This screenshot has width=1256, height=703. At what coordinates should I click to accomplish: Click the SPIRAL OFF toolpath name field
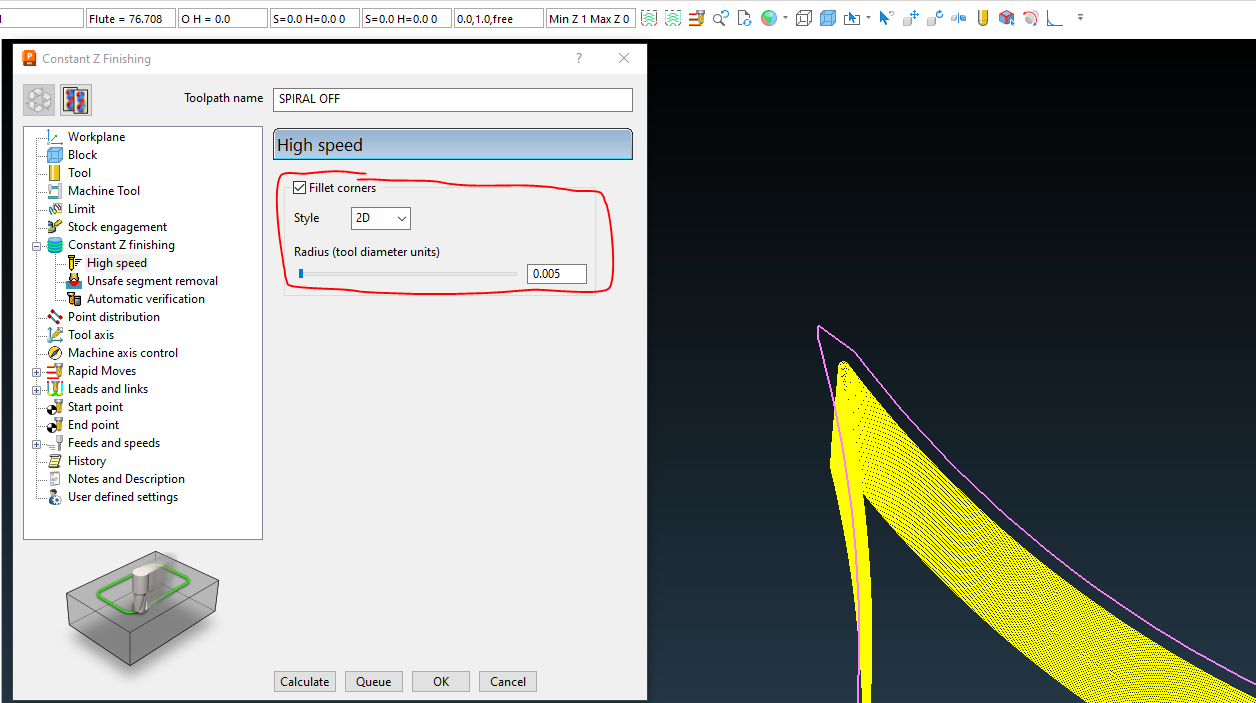pyautogui.click(x=452, y=99)
